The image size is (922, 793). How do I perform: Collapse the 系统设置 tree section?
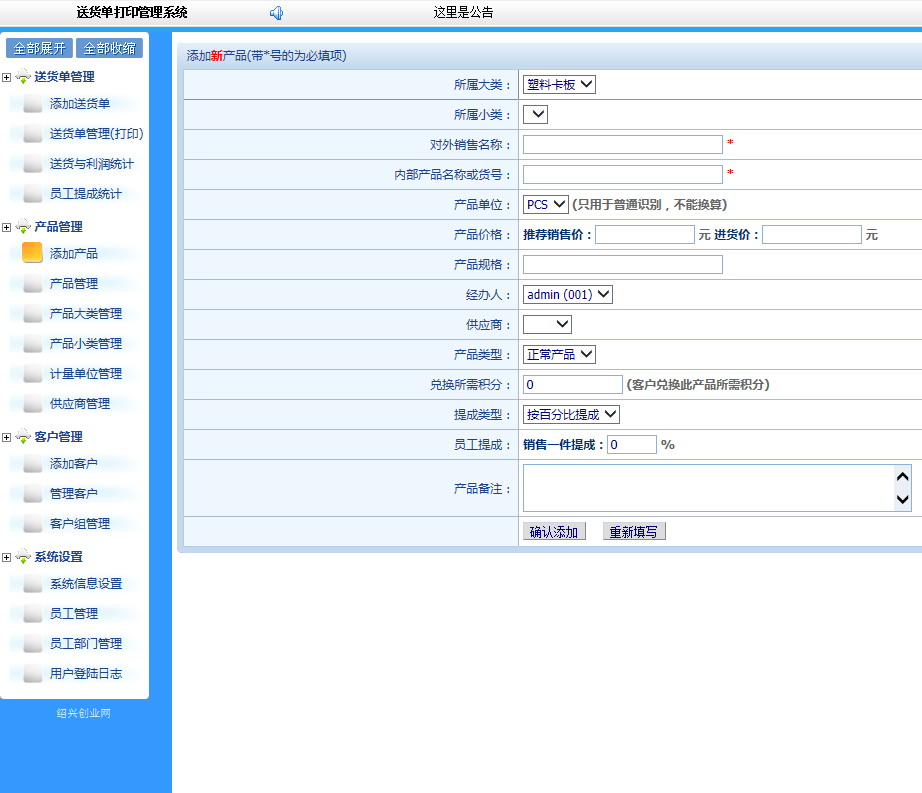pos(6,557)
